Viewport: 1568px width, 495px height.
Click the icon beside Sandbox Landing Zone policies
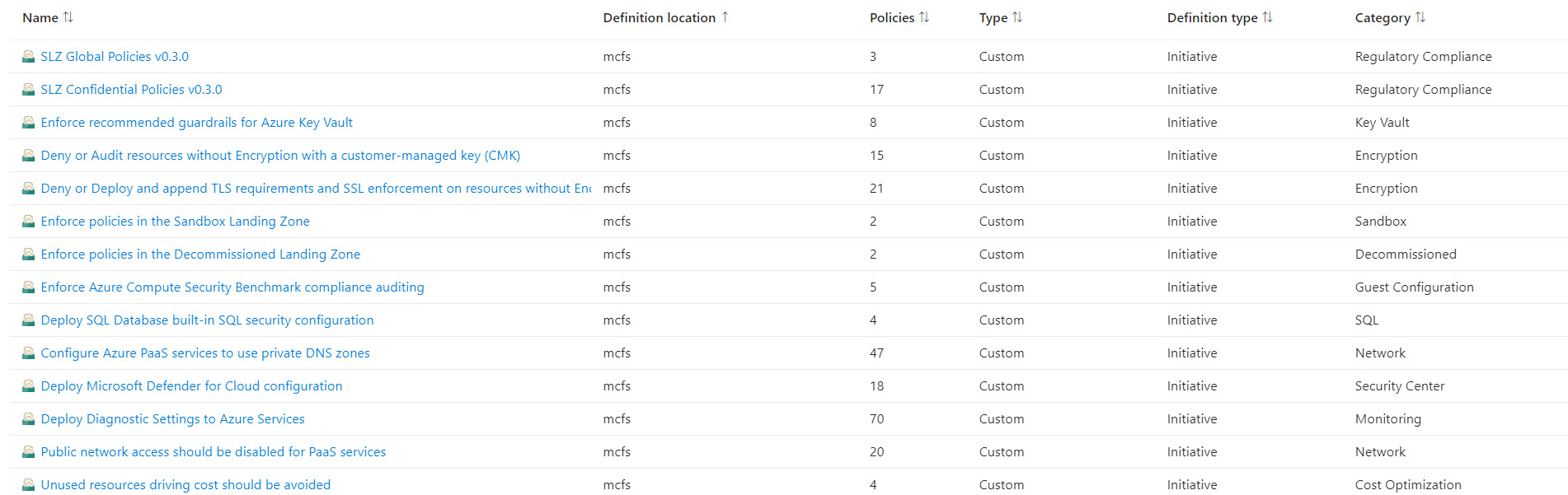pos(29,222)
